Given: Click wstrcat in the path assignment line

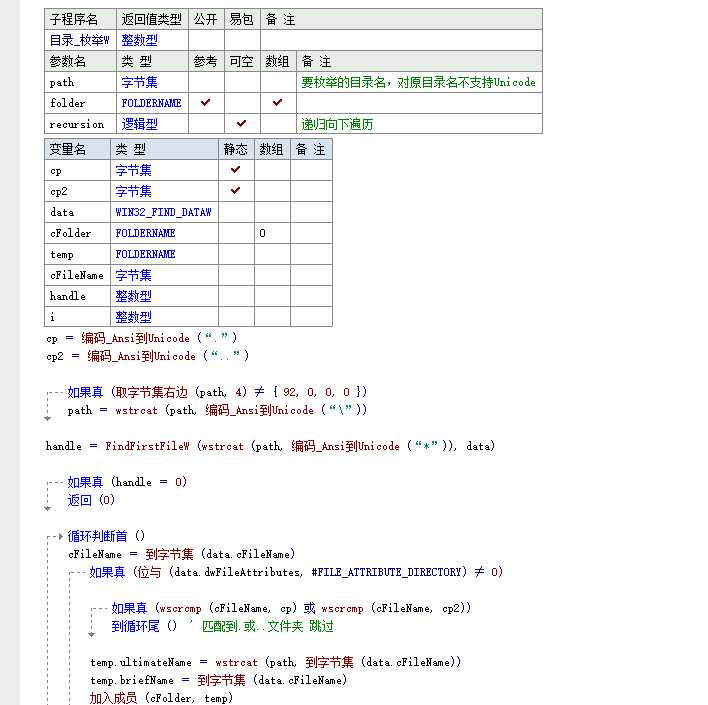Looking at the screenshot, I should 136,411.
